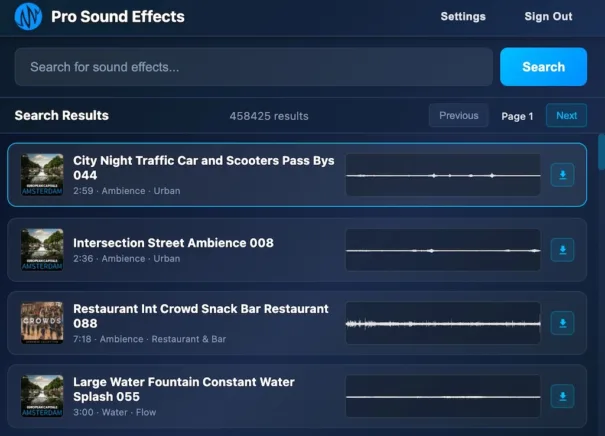
Task: Seek in Large Water Fountain waveform
Action: (x=443, y=396)
